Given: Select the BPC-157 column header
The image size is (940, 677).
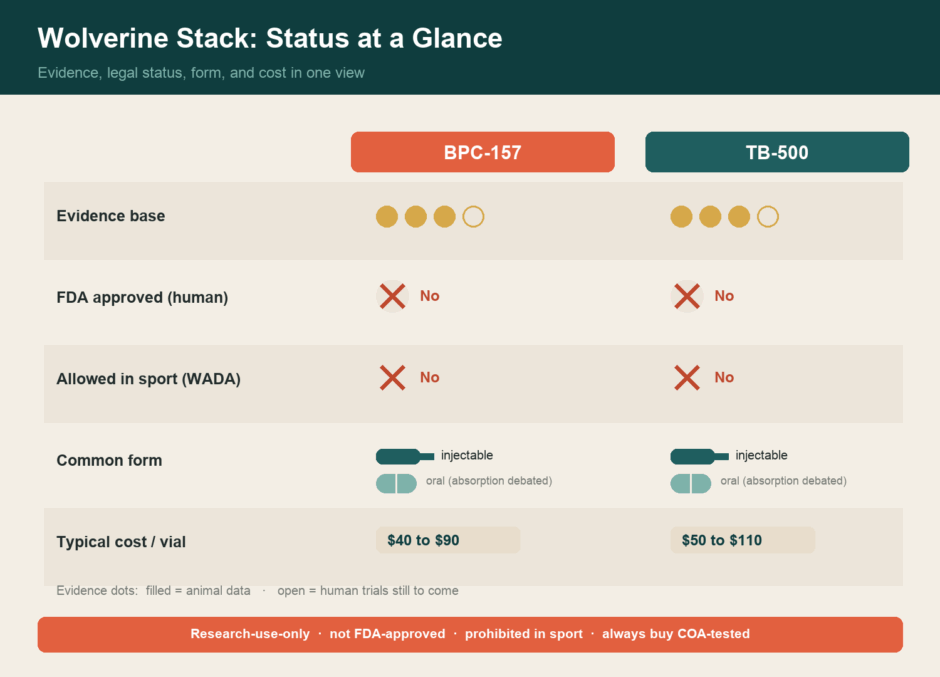Looking at the screenshot, I should pyautogui.click(x=483, y=152).
